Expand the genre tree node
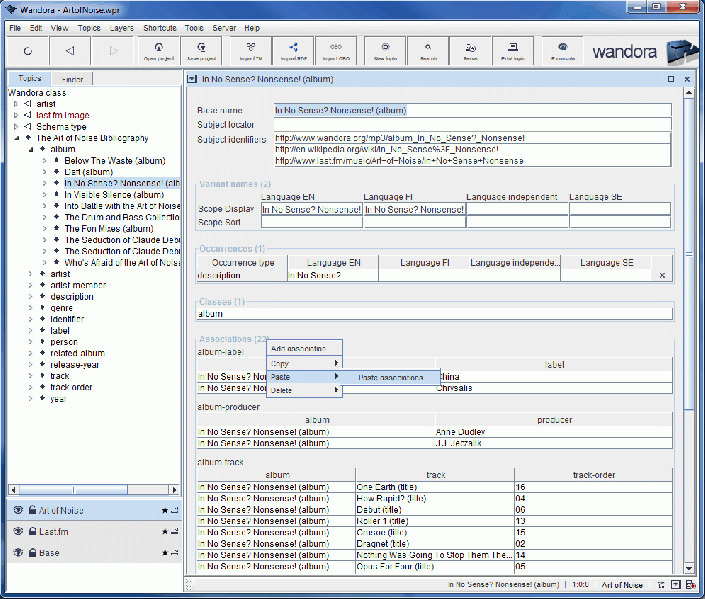 pyautogui.click(x=29, y=308)
